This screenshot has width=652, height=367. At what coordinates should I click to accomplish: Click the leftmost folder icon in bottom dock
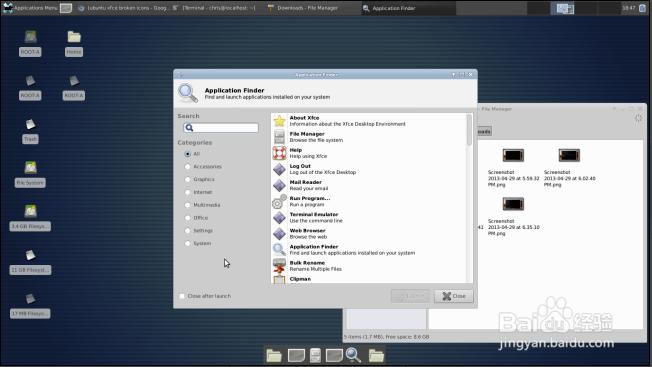pos(274,355)
